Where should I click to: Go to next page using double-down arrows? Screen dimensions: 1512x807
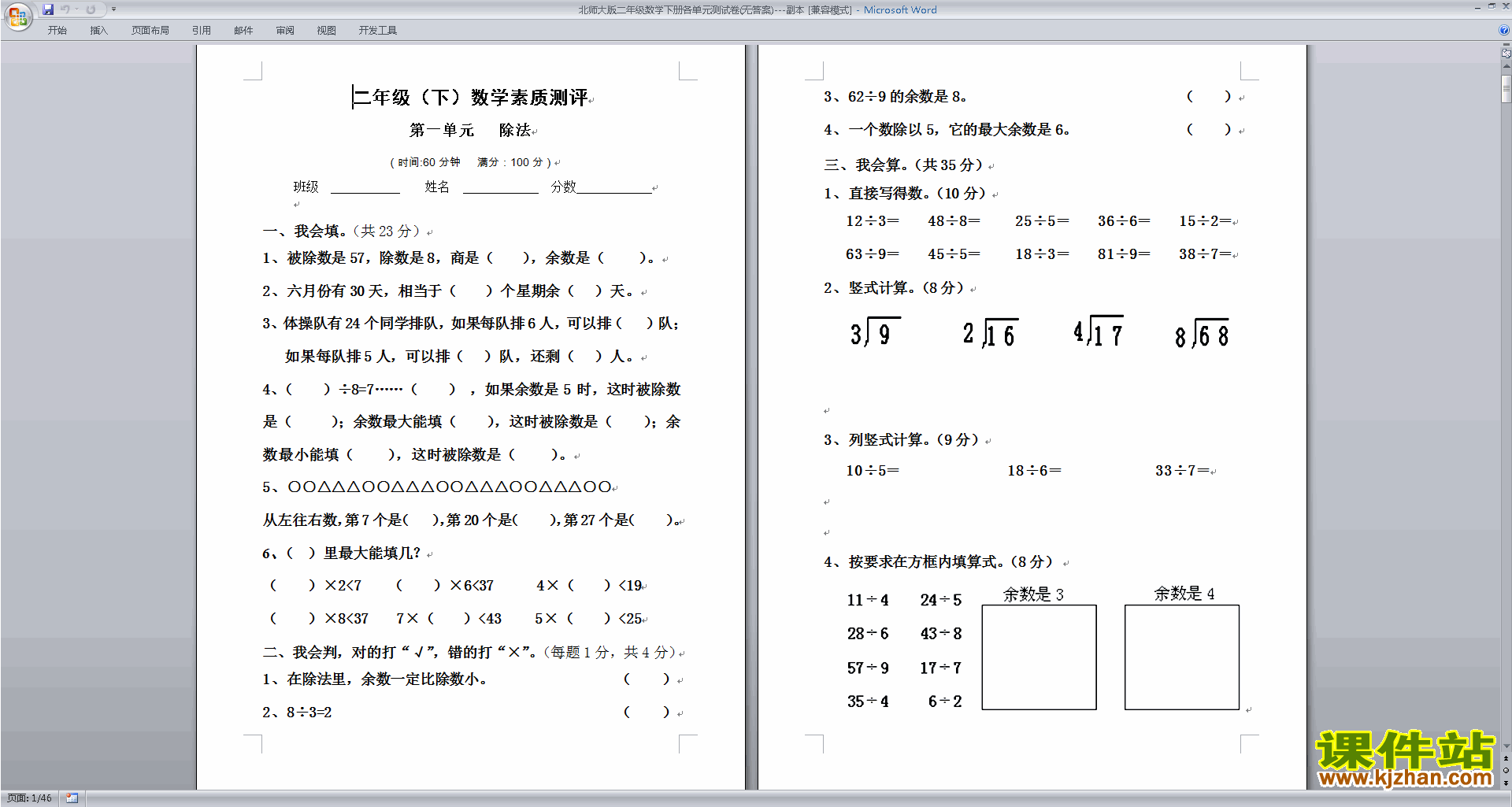[1506, 783]
